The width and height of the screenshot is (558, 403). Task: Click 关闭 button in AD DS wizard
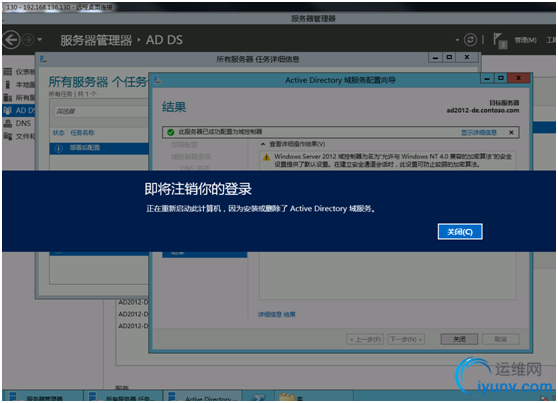pos(459,339)
